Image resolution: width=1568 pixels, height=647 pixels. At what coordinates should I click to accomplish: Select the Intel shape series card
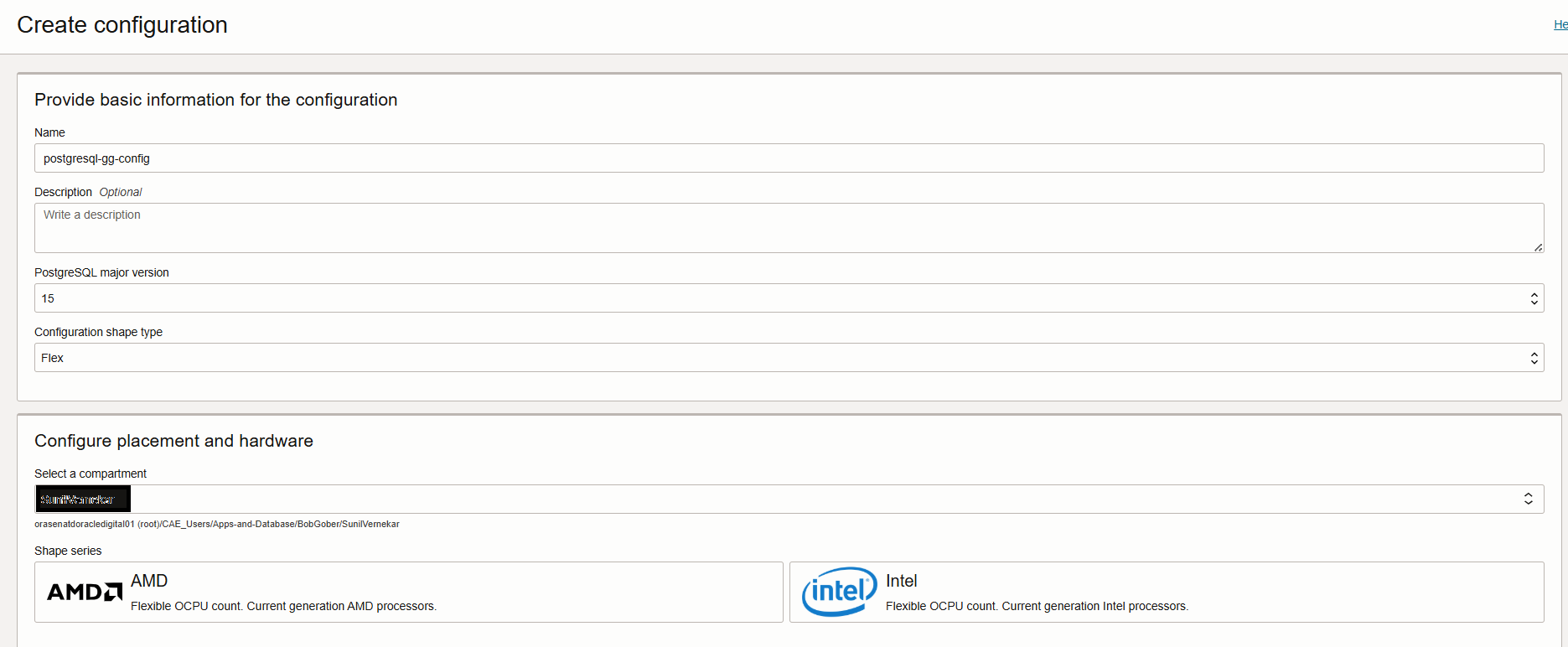click(x=1166, y=592)
